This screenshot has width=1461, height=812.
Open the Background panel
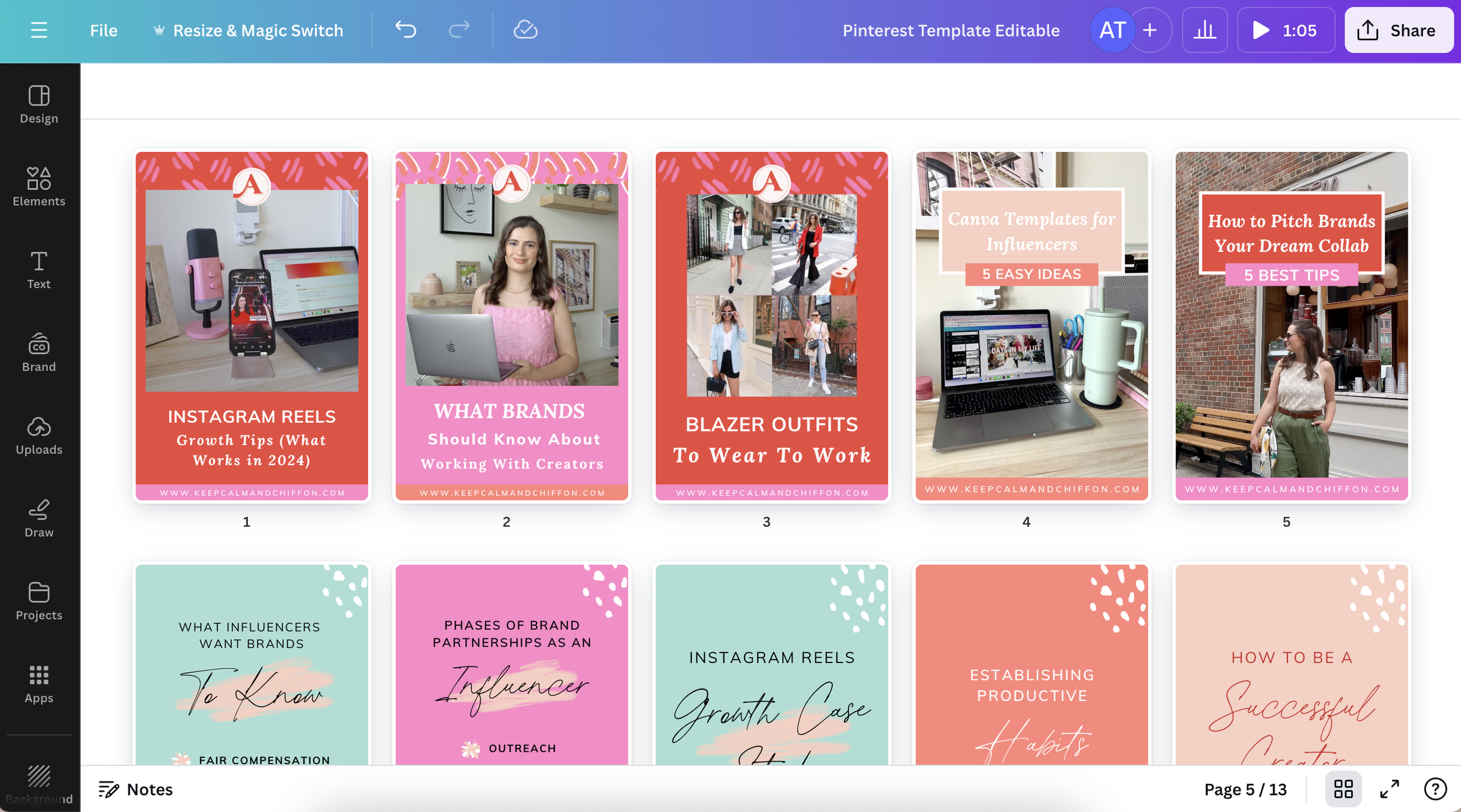39,784
